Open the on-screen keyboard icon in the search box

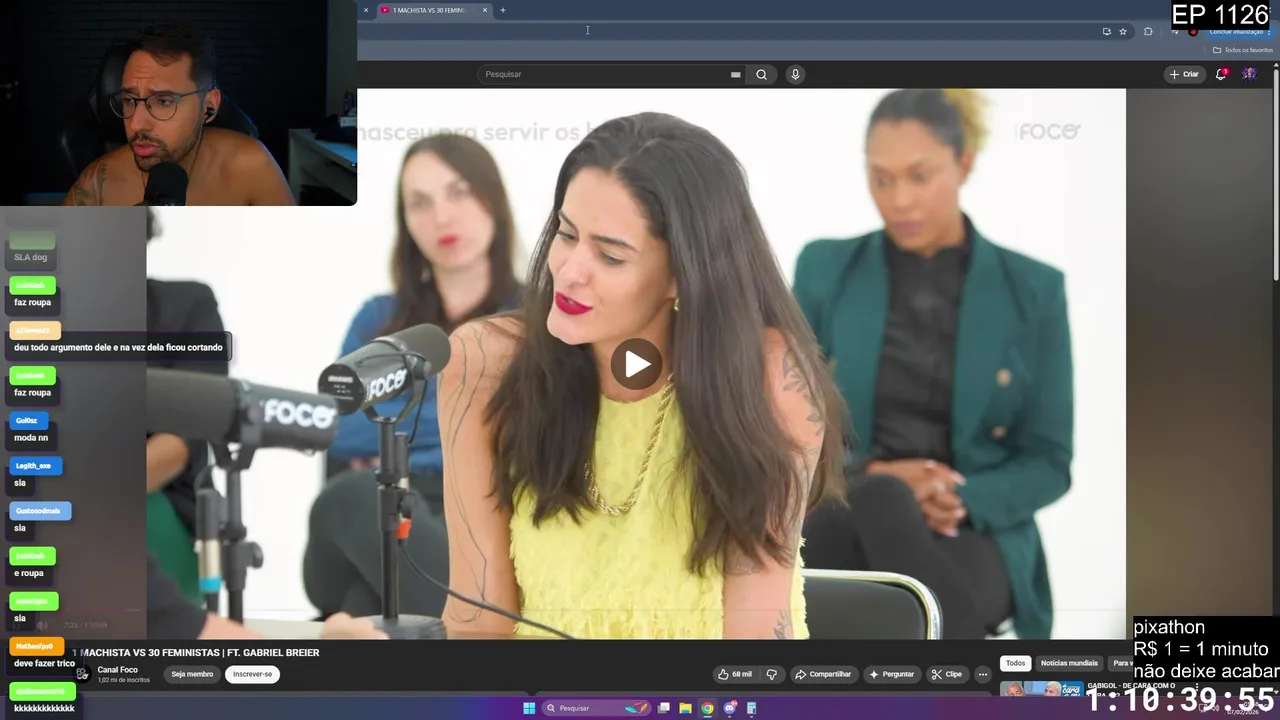736,74
